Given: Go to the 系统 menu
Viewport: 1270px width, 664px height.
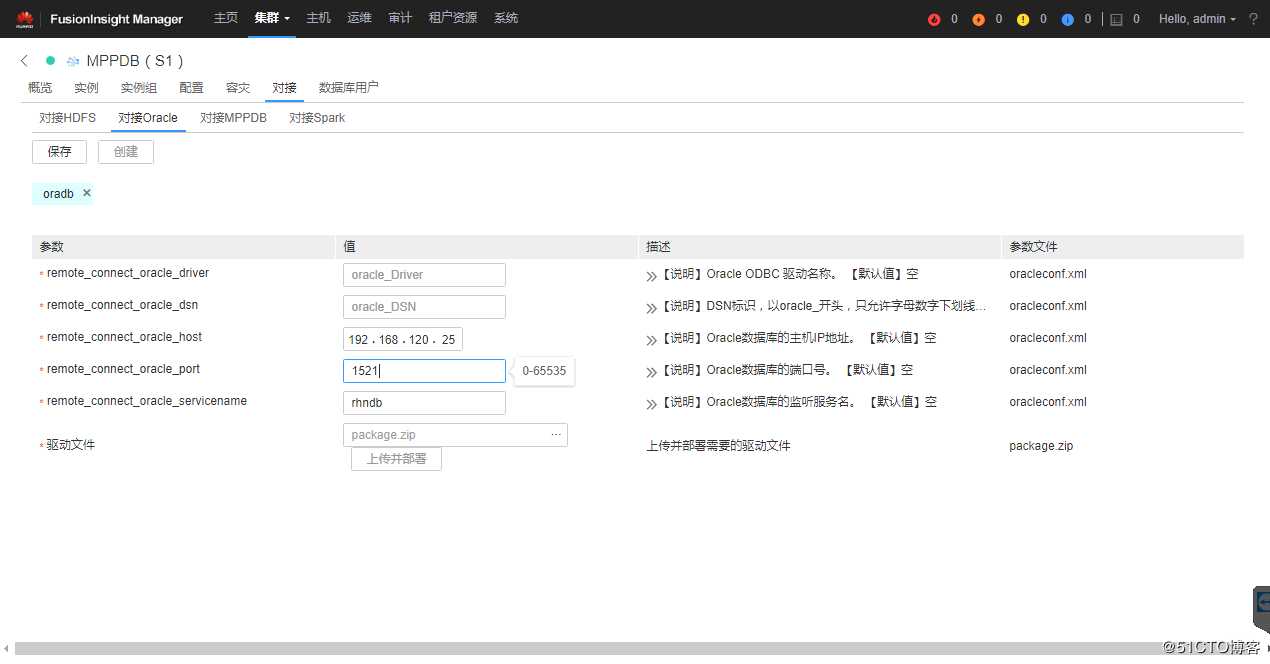Looking at the screenshot, I should (506, 18).
